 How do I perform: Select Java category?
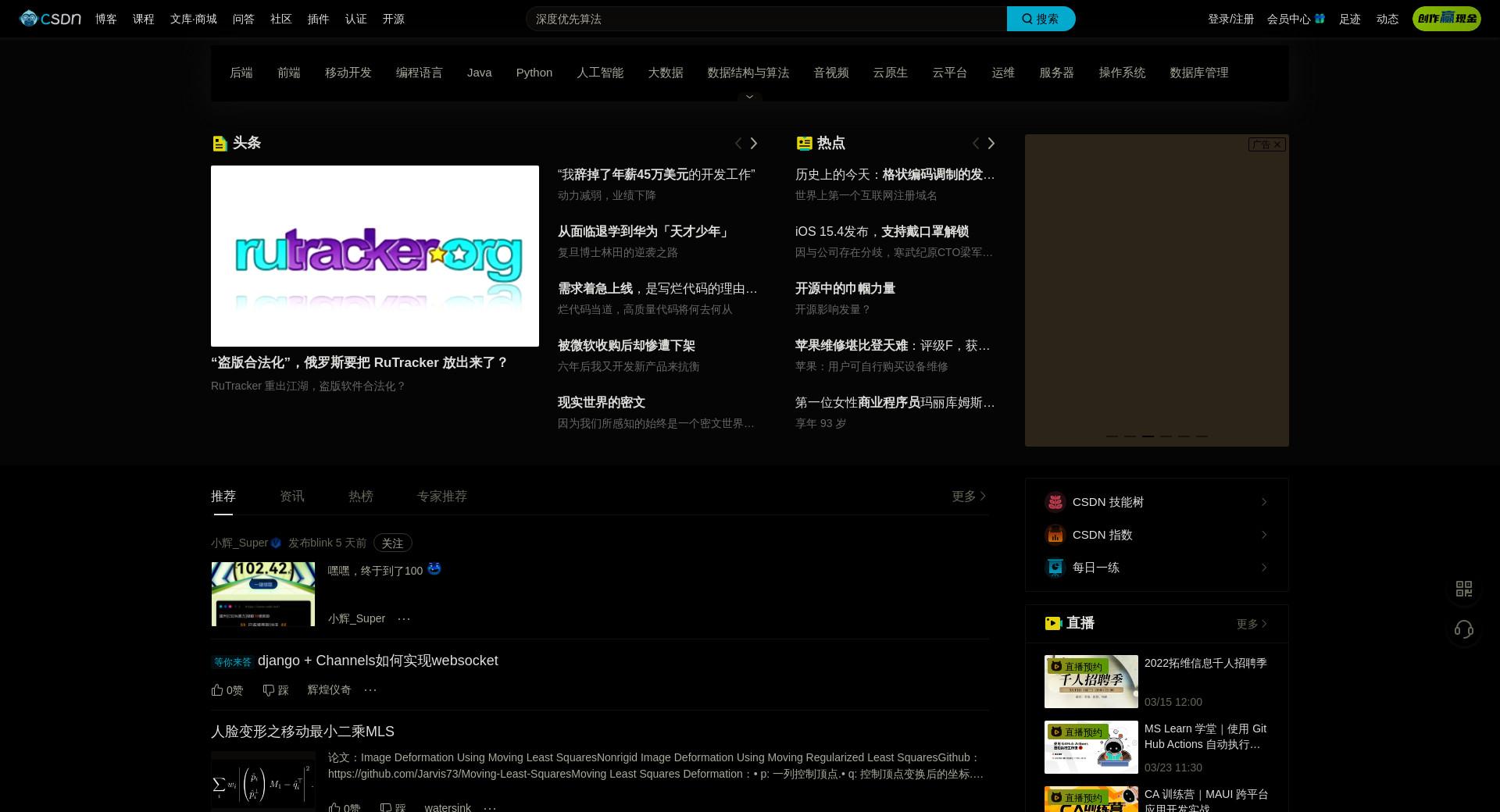point(480,73)
